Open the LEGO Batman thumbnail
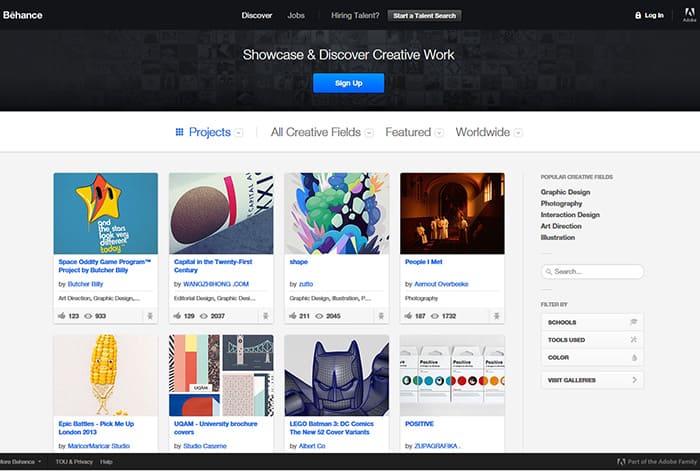Image resolution: width=700 pixels, height=471 pixels. [x=337, y=375]
